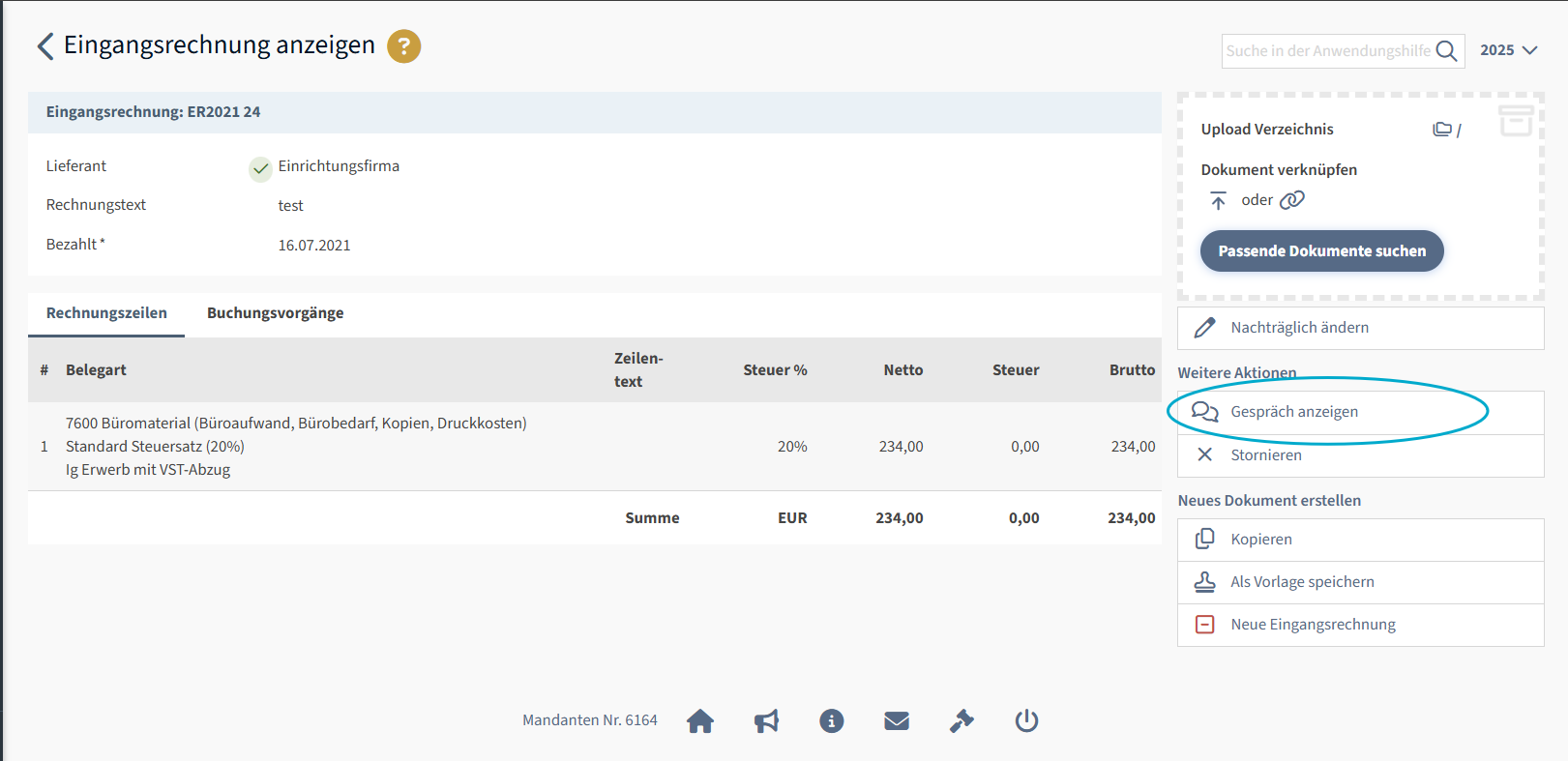Viewport: 1568px width, 761px height.
Task: Click the upload arrow under Dokument verknüpfen
Action: [1218, 200]
